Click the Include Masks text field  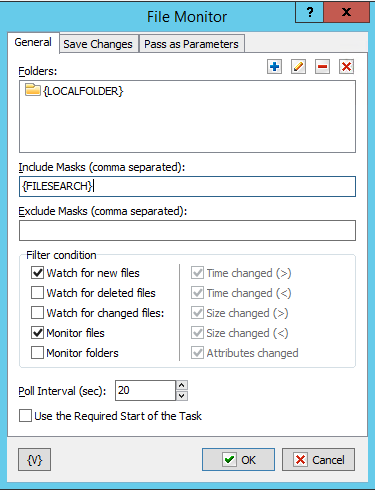(187, 186)
